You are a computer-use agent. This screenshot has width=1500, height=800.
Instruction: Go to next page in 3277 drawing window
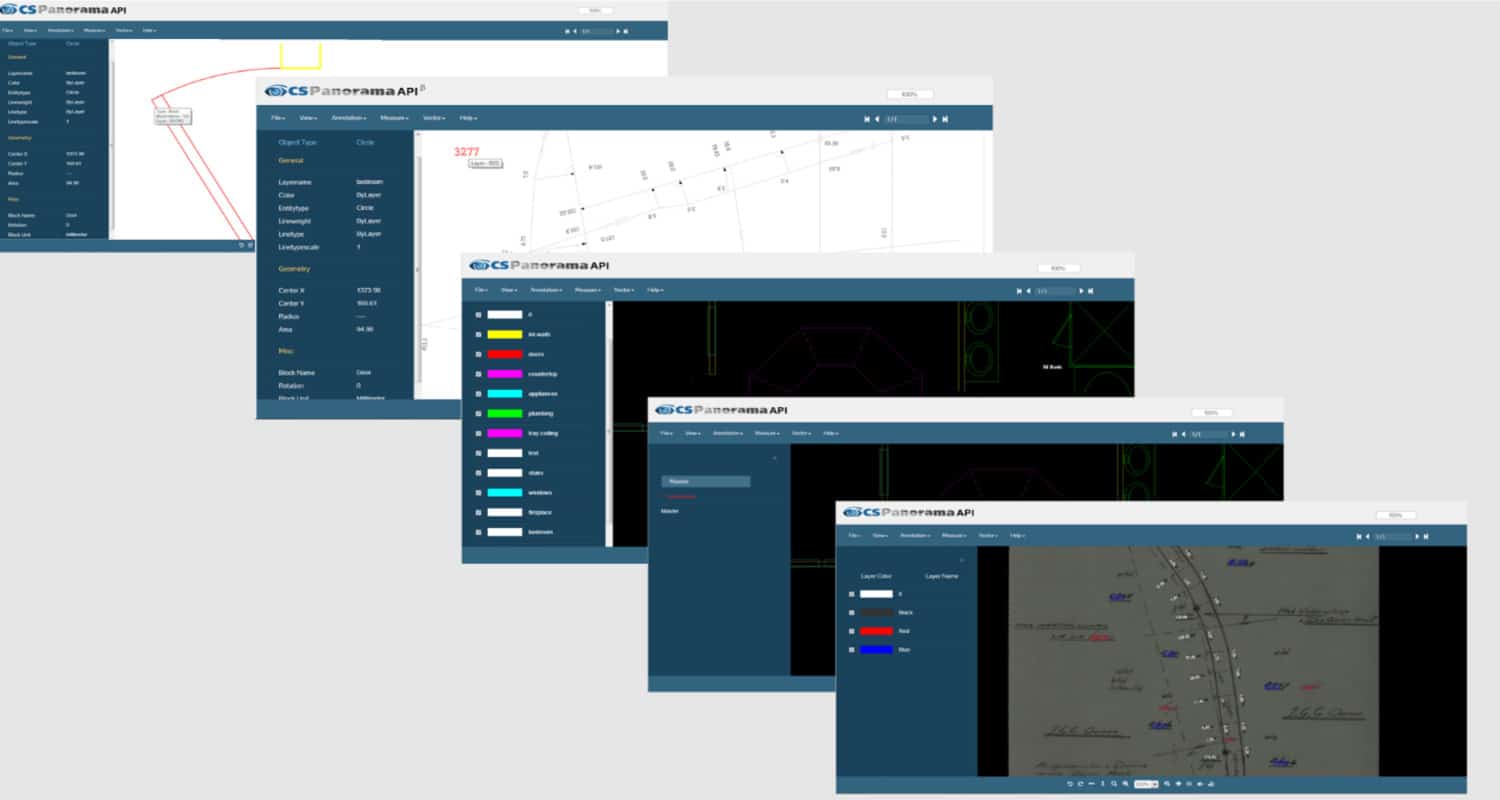pos(935,119)
